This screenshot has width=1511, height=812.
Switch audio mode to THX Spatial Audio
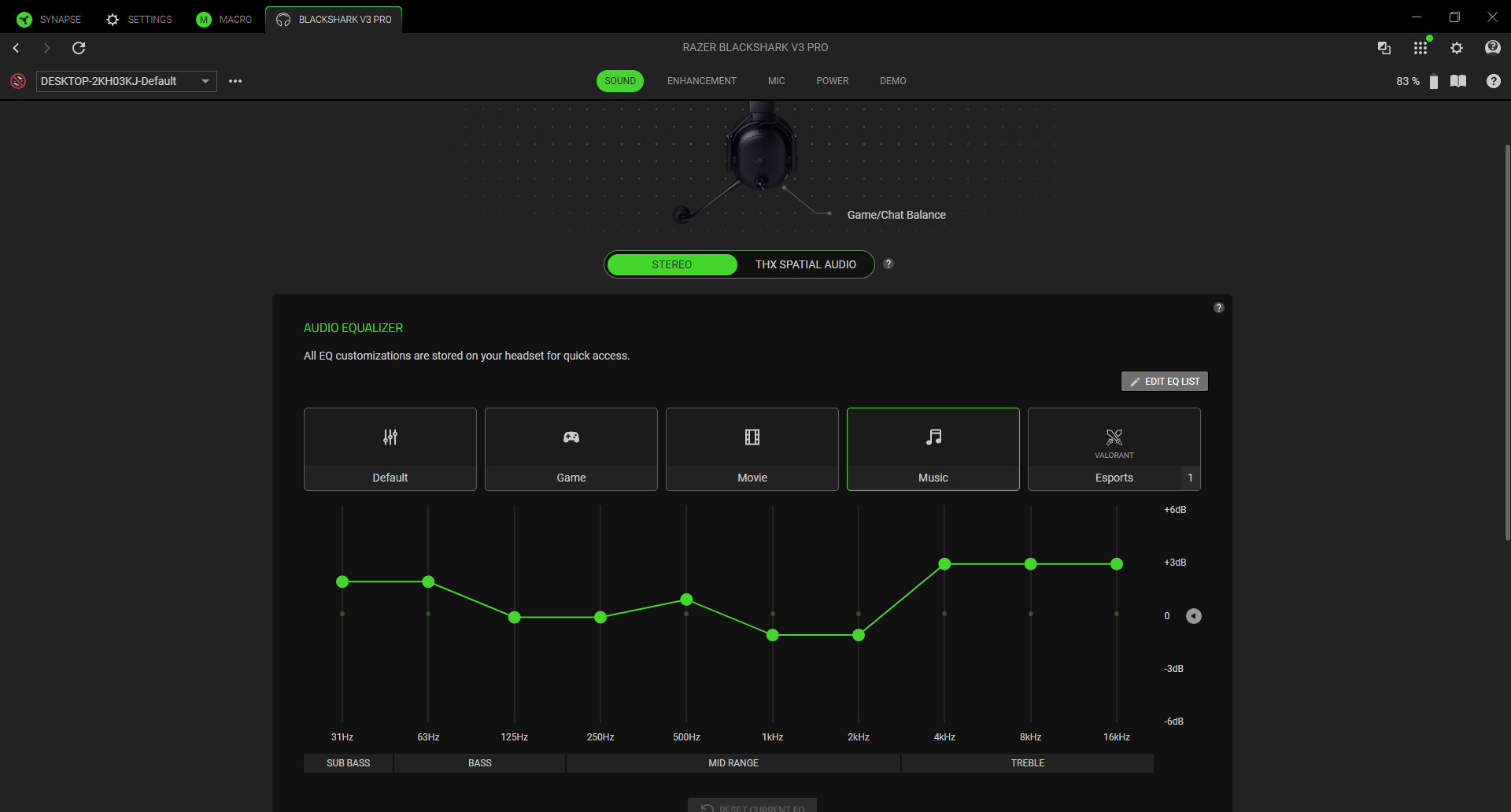[805, 264]
